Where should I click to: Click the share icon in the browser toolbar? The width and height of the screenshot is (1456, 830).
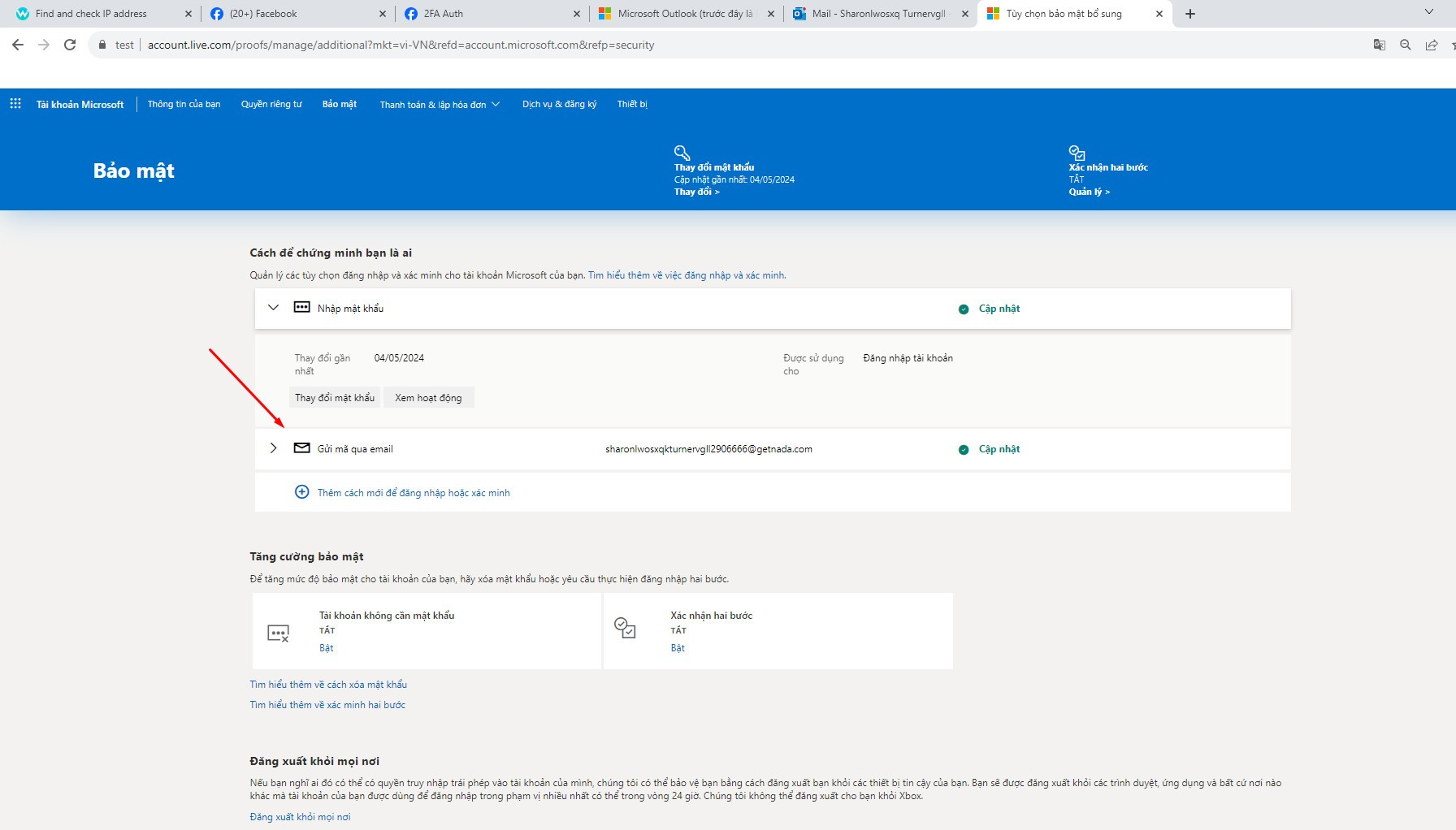1431,45
